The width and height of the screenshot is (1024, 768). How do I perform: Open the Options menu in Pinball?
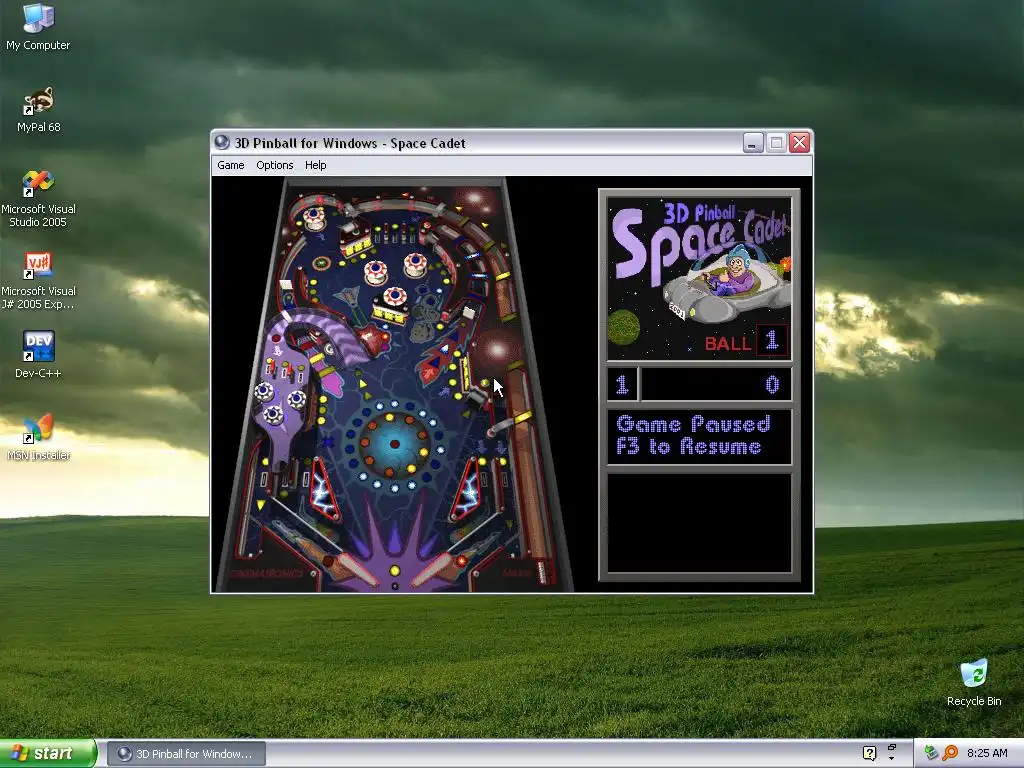coord(274,165)
